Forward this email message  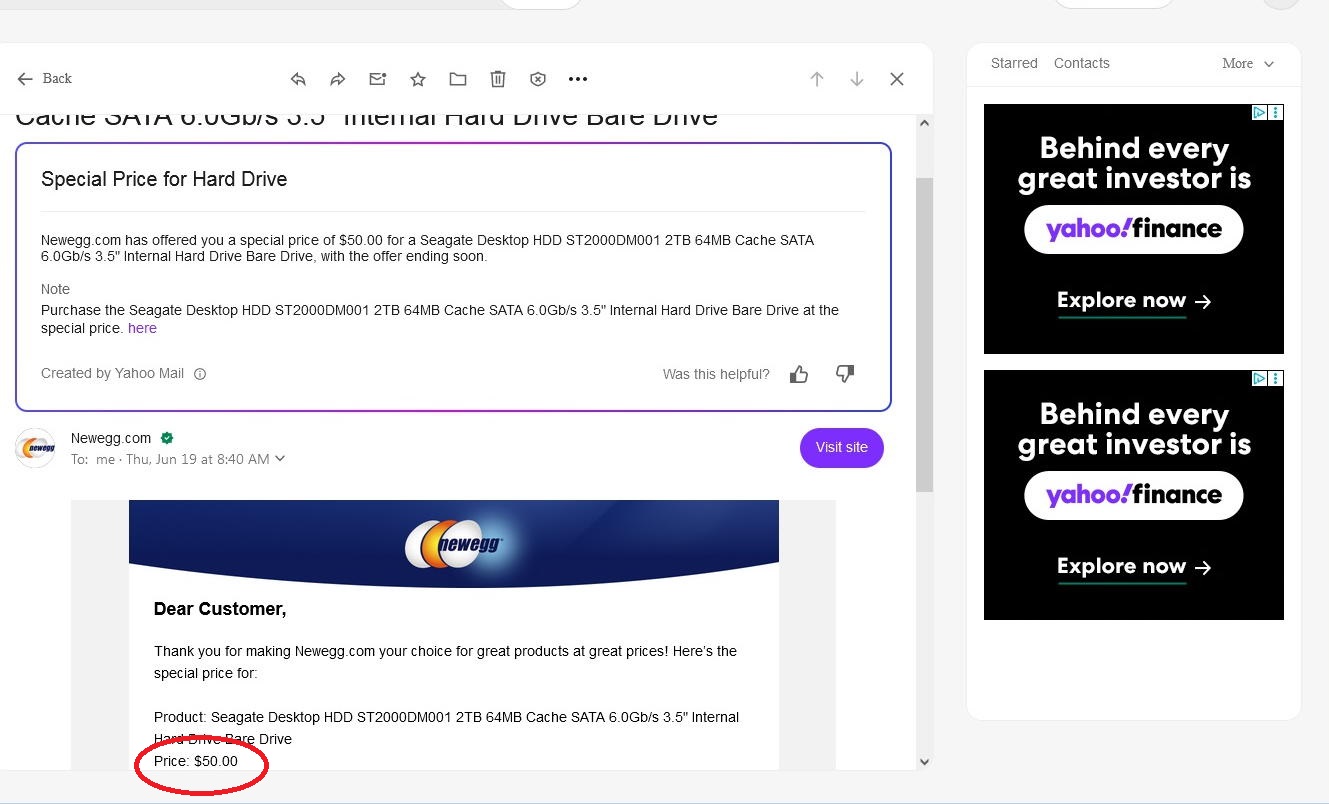(x=337, y=79)
